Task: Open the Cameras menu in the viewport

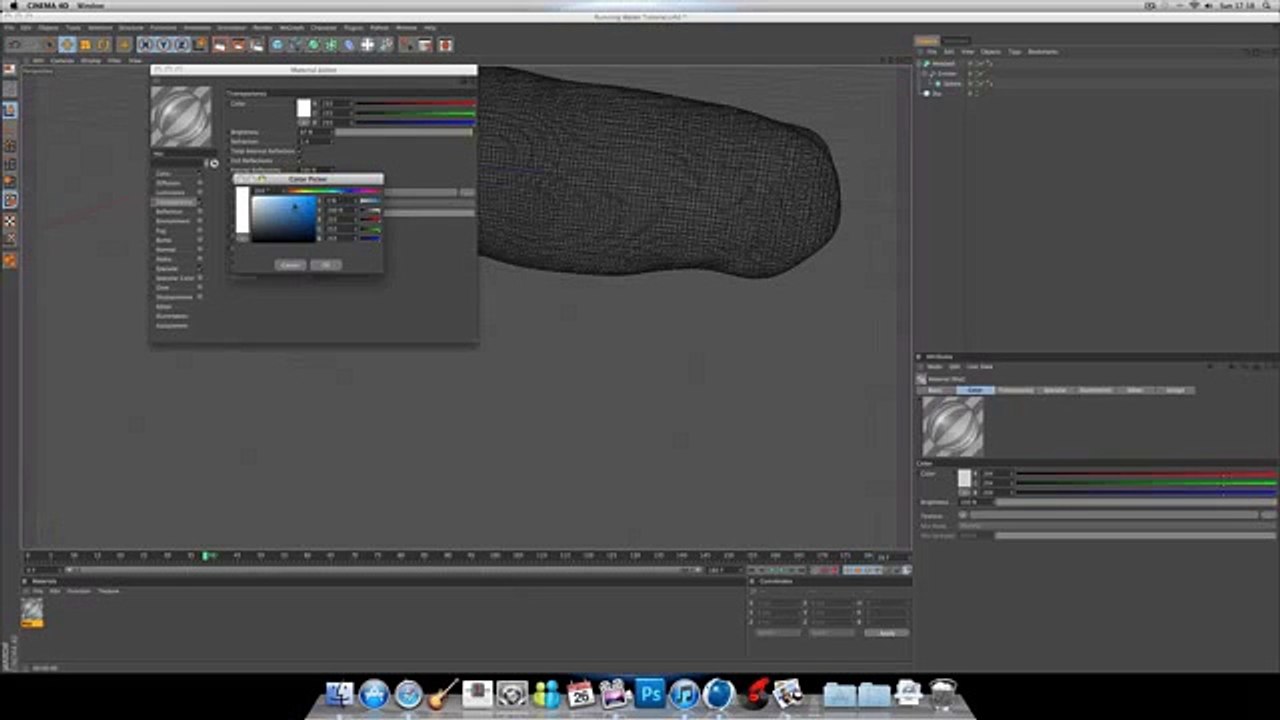Action: pyautogui.click(x=62, y=60)
